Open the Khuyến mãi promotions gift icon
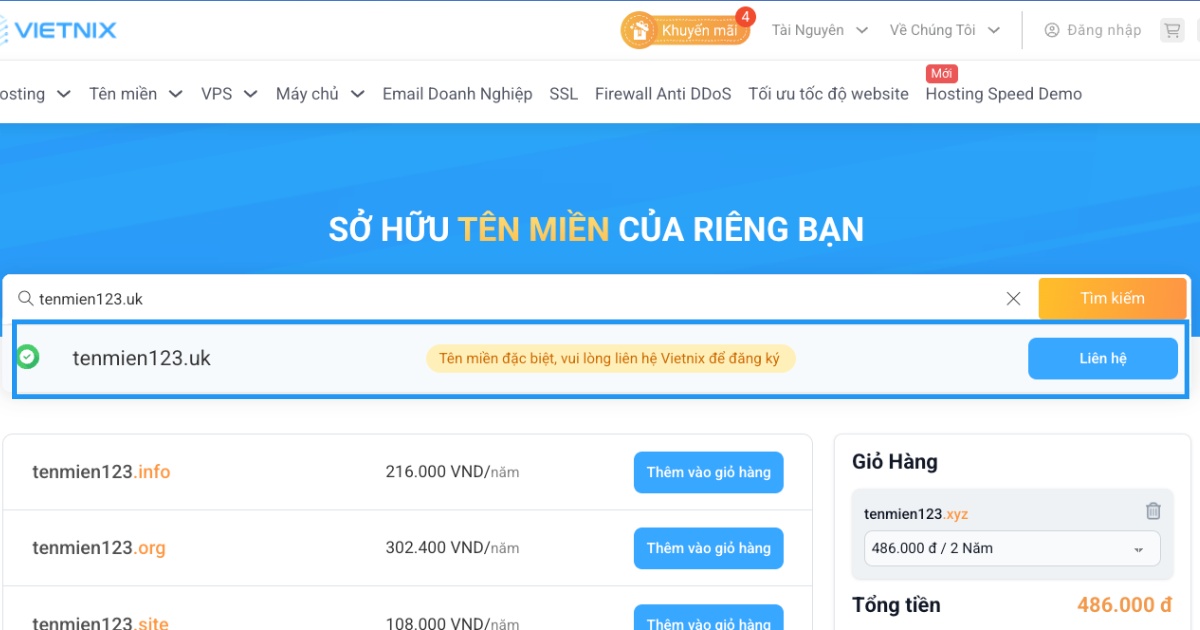Screen dimensions: 1200x630 (639, 30)
